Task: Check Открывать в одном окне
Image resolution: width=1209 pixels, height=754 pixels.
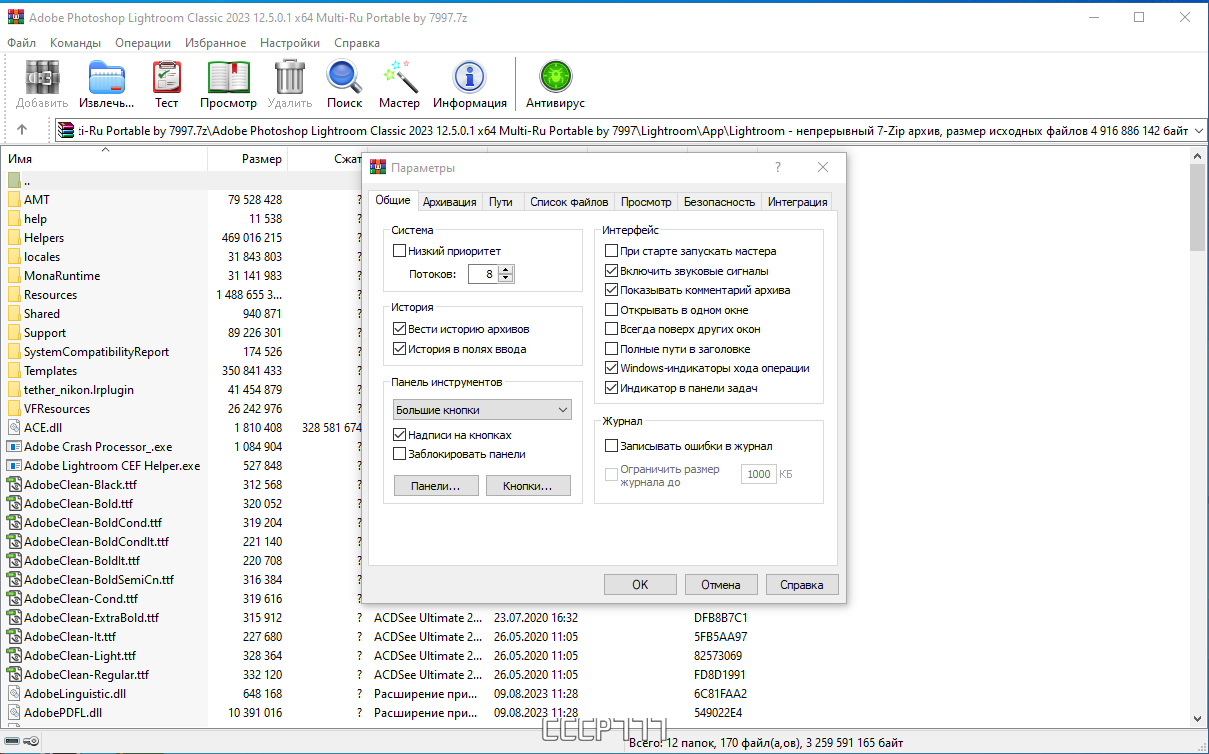Action: pyautogui.click(x=612, y=310)
